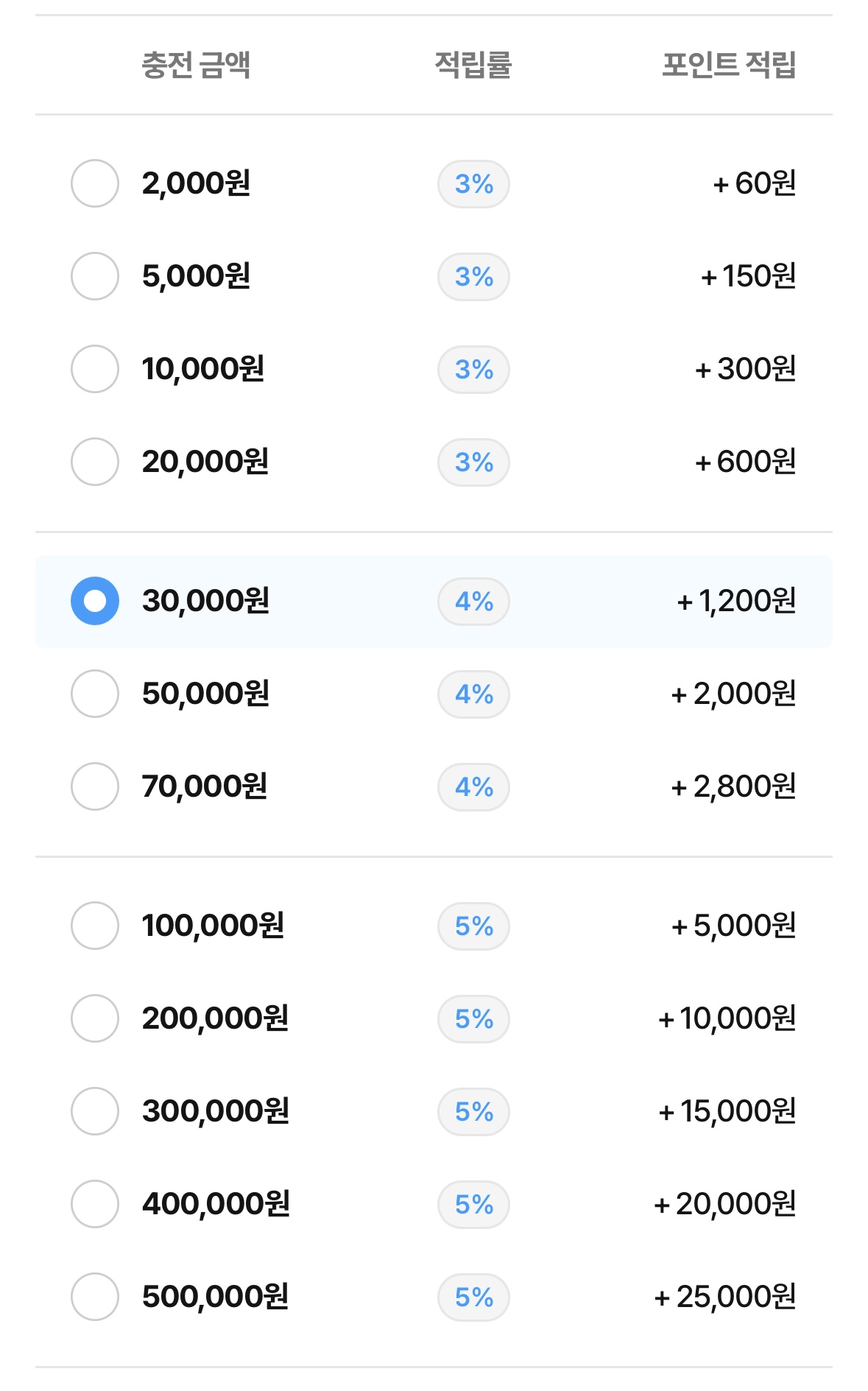
Task: Choose the 400,000원 radio option
Action: 95,1204
